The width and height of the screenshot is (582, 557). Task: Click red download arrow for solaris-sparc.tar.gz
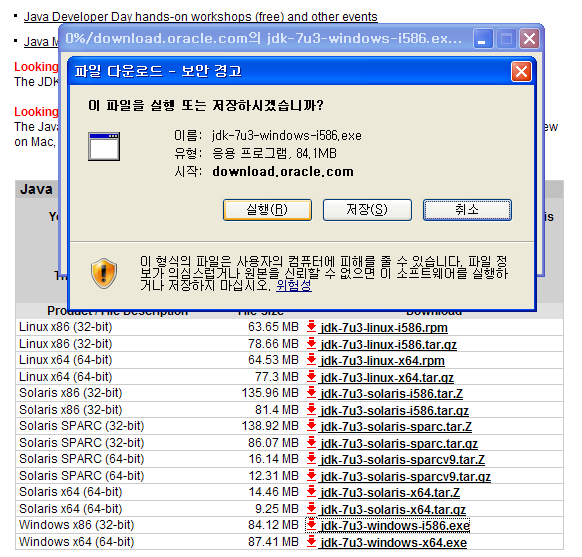click(x=311, y=442)
